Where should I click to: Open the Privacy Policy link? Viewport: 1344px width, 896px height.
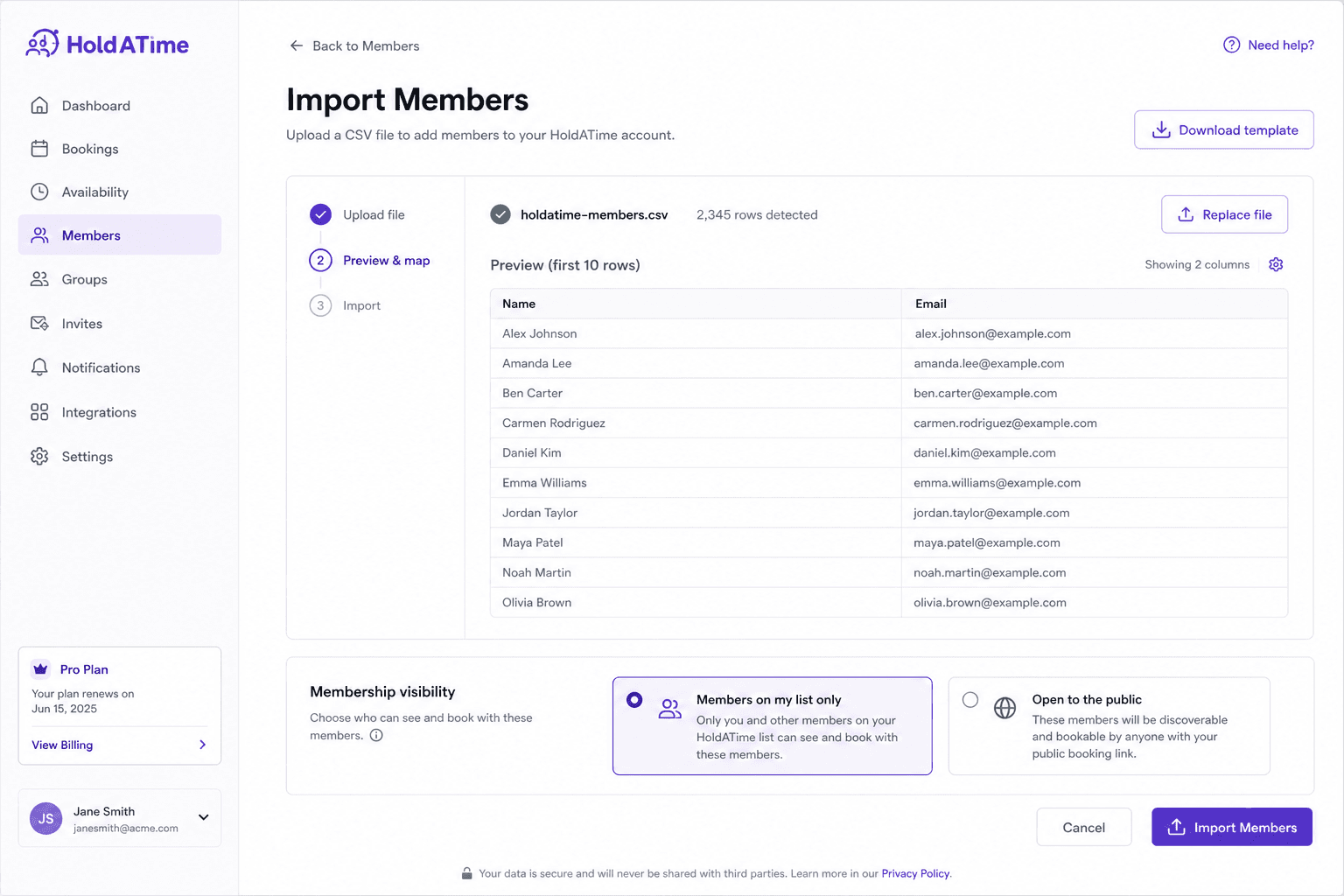(x=915, y=873)
